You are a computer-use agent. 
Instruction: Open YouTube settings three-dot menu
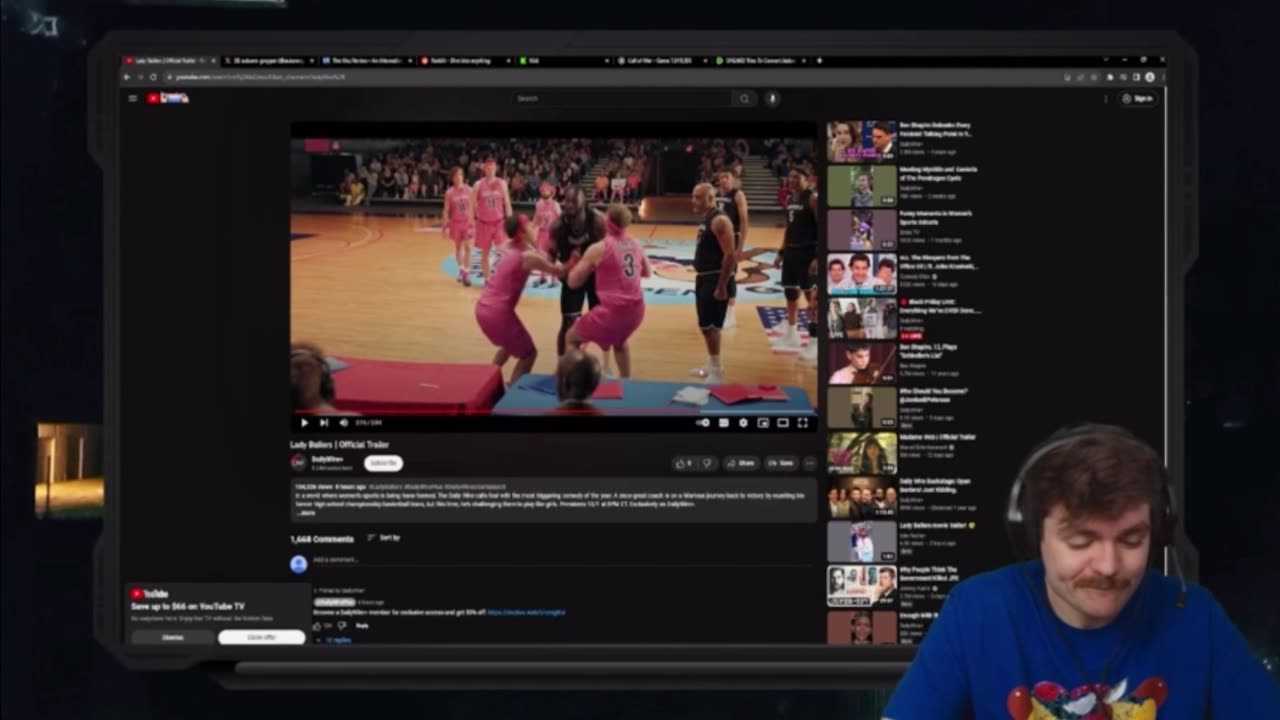click(x=1105, y=98)
